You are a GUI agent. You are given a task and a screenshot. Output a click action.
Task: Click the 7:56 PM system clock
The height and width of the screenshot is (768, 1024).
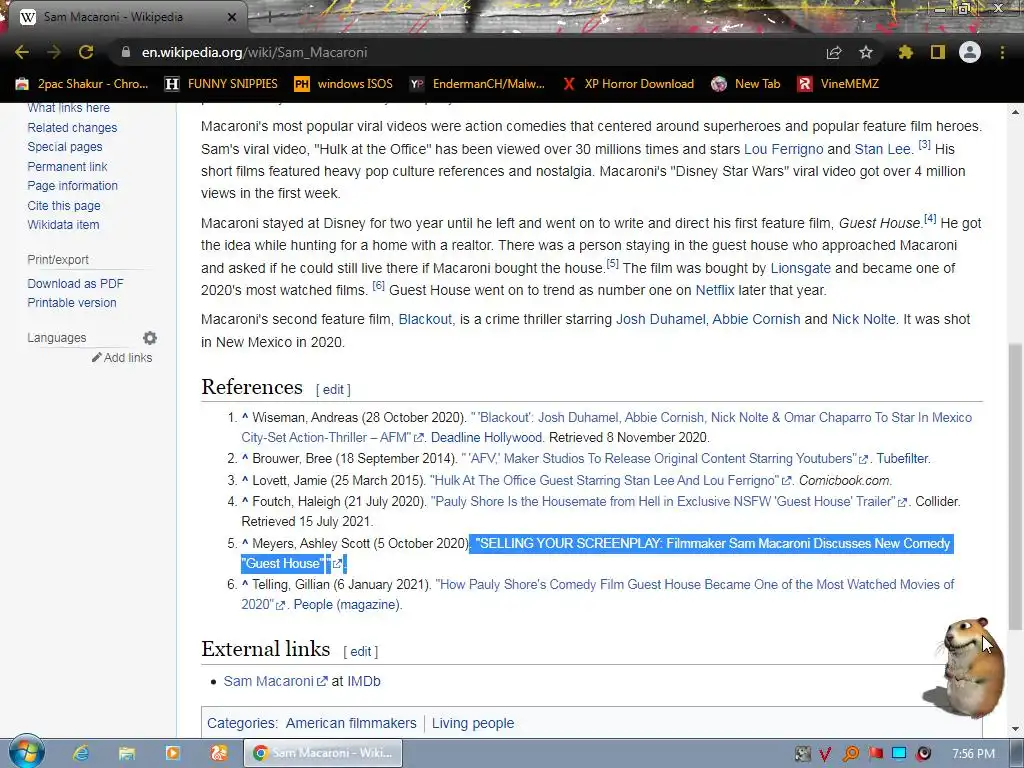click(974, 754)
